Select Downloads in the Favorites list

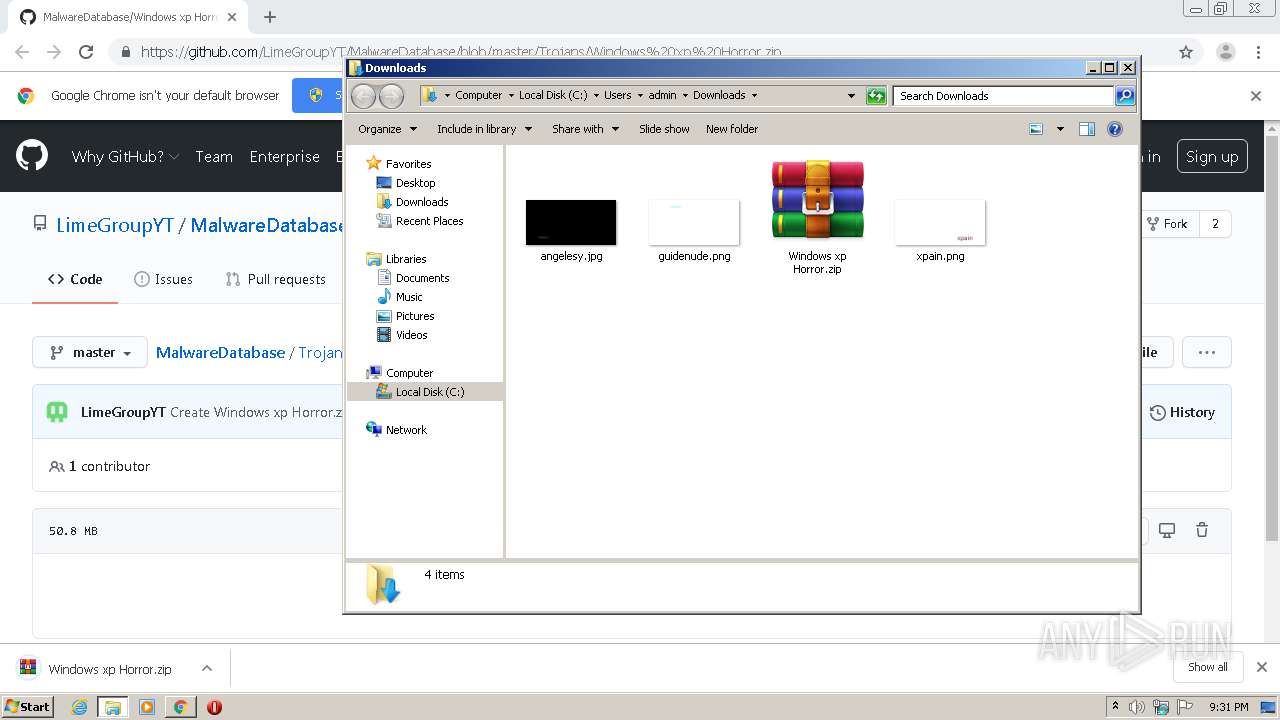pyautogui.click(x=421, y=202)
